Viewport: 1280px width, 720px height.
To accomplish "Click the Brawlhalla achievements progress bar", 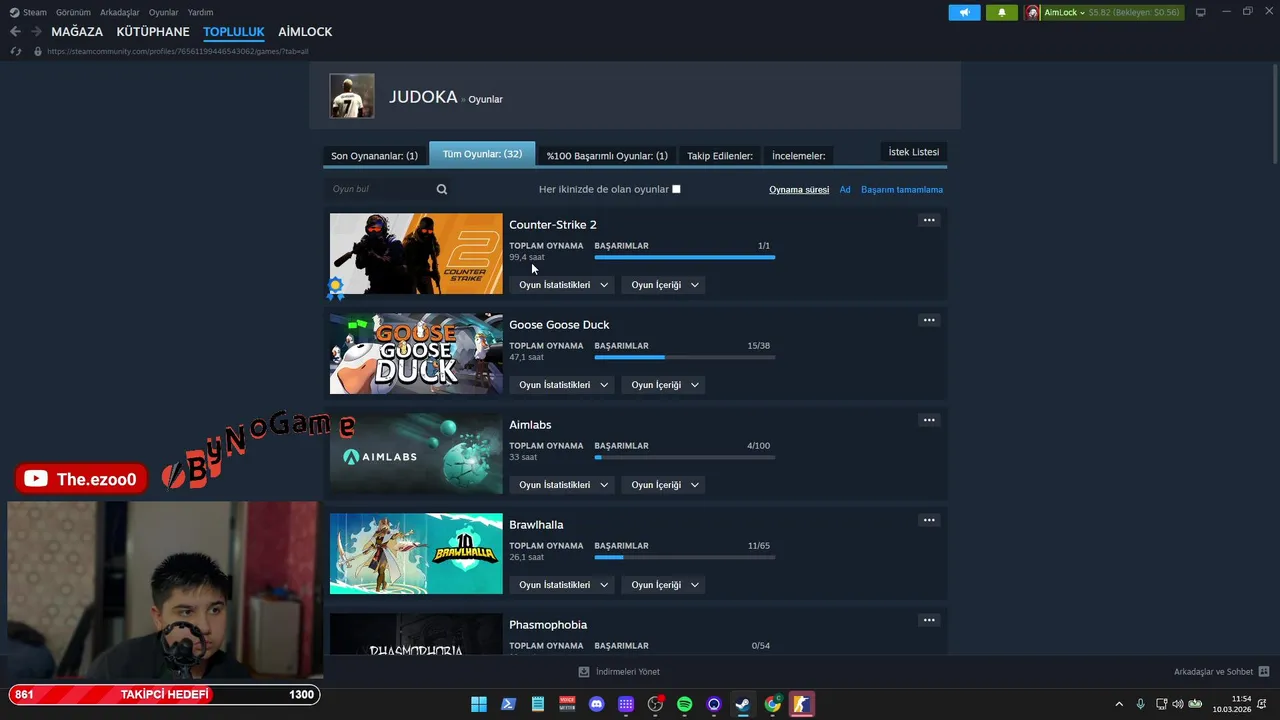I will [x=684, y=557].
